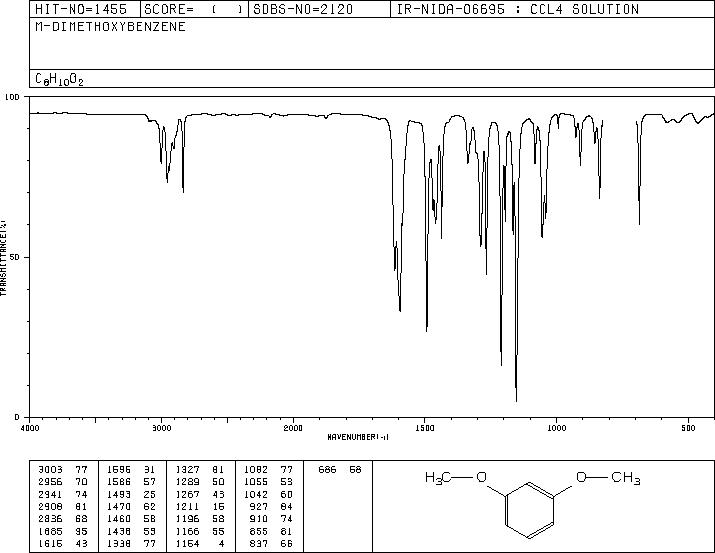Click the 2941 entry in the peak table
This screenshot has width=715, height=553.
tap(50, 494)
